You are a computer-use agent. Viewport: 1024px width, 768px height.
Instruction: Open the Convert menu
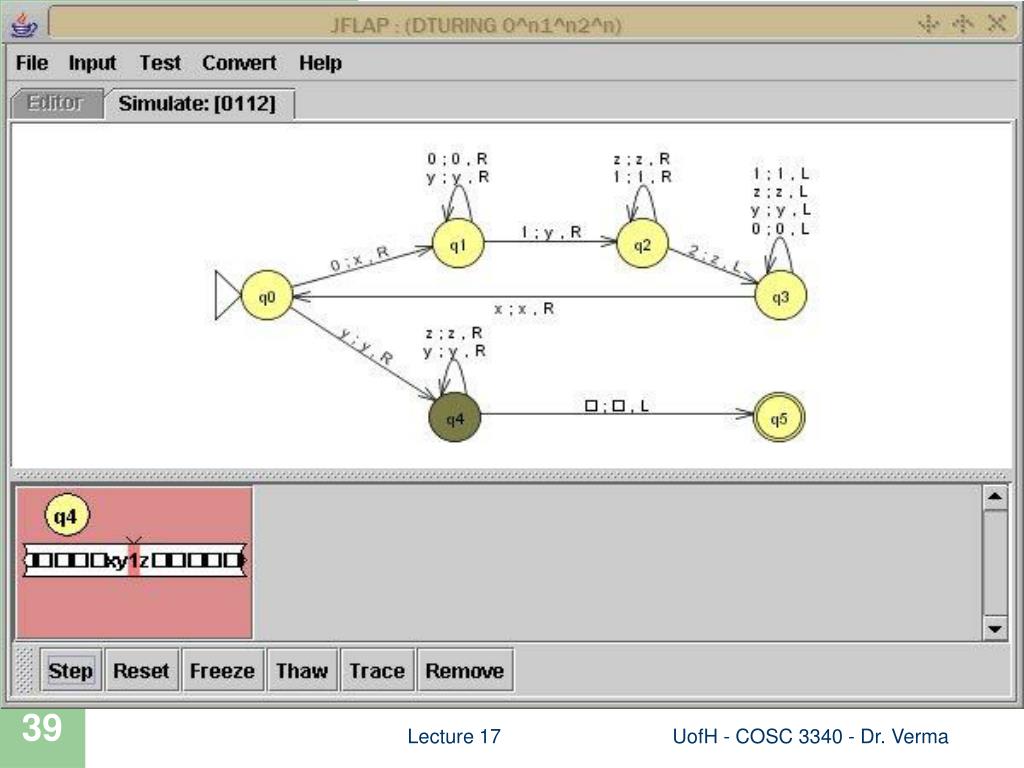click(x=239, y=63)
